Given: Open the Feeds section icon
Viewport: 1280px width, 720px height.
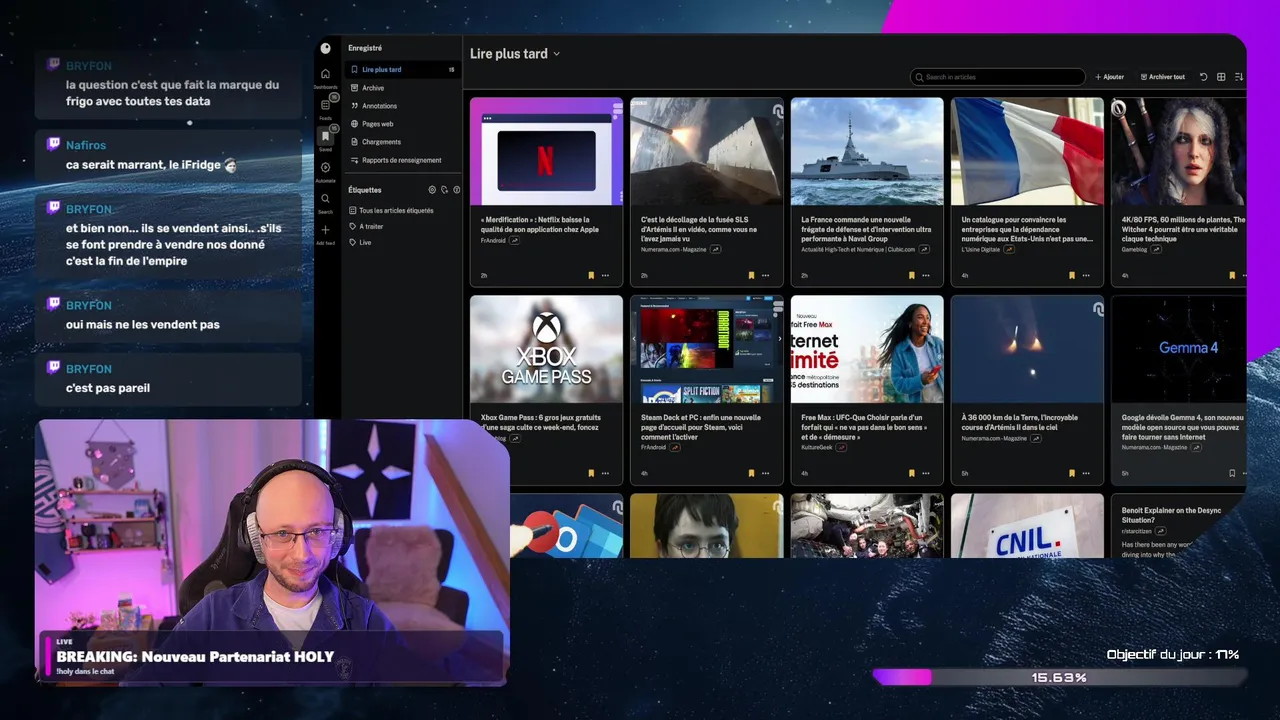Looking at the screenshot, I should [x=325, y=105].
